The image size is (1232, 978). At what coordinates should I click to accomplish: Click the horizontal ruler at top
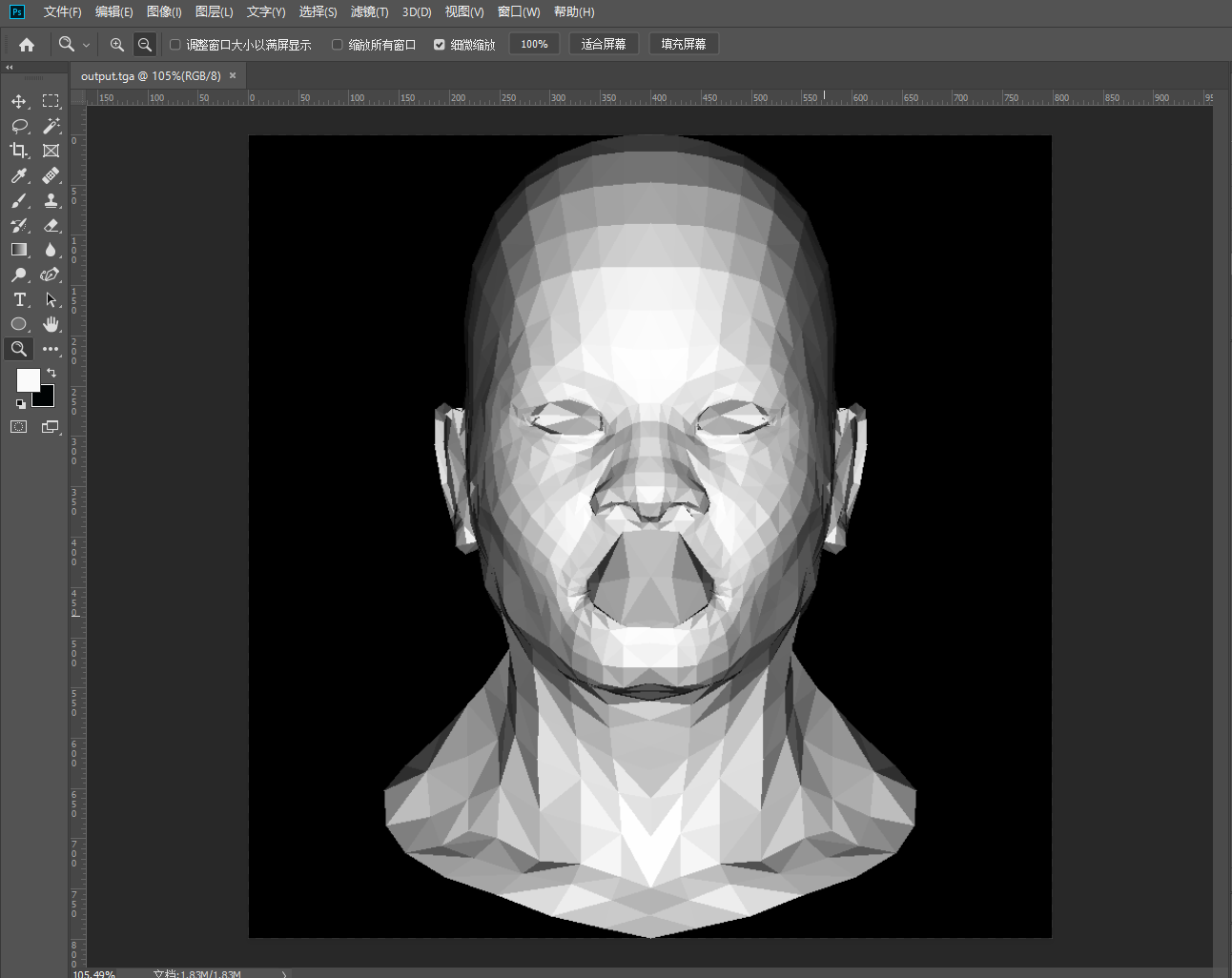[x=649, y=97]
